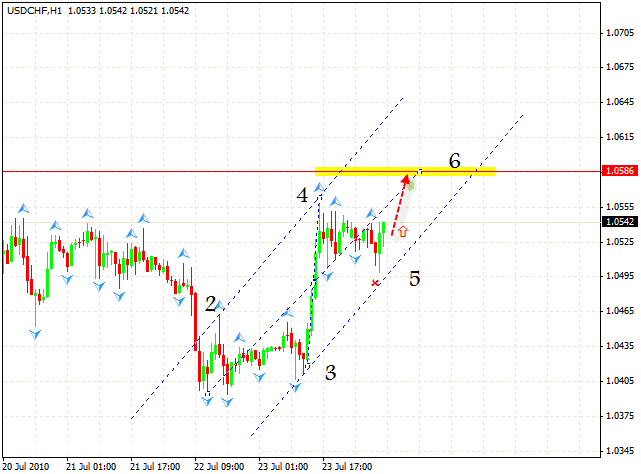Select wave label 2
641x474 pixels.
point(211,304)
